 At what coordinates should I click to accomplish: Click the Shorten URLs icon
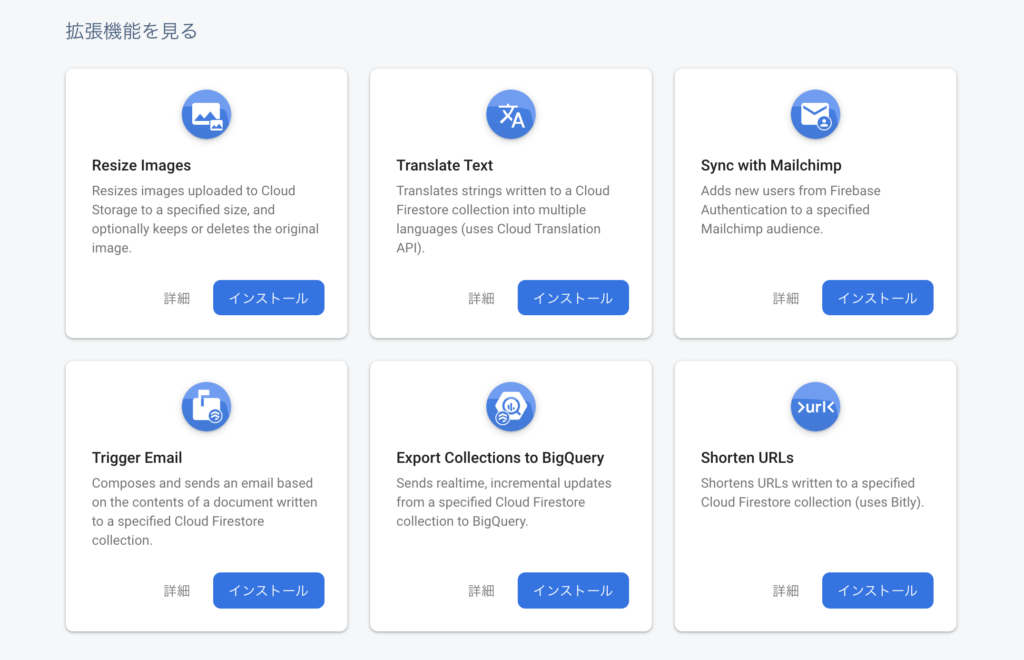pos(815,407)
